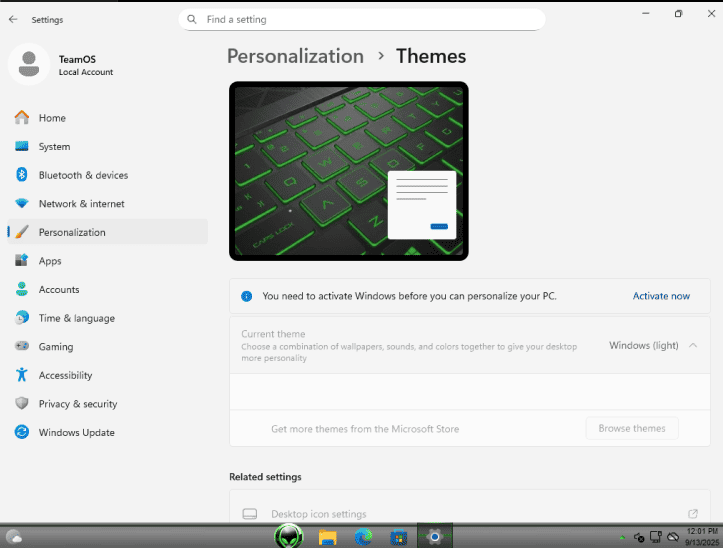The height and width of the screenshot is (548, 723).
Task: Go to Gaming settings
Action: pyautogui.click(x=107, y=346)
